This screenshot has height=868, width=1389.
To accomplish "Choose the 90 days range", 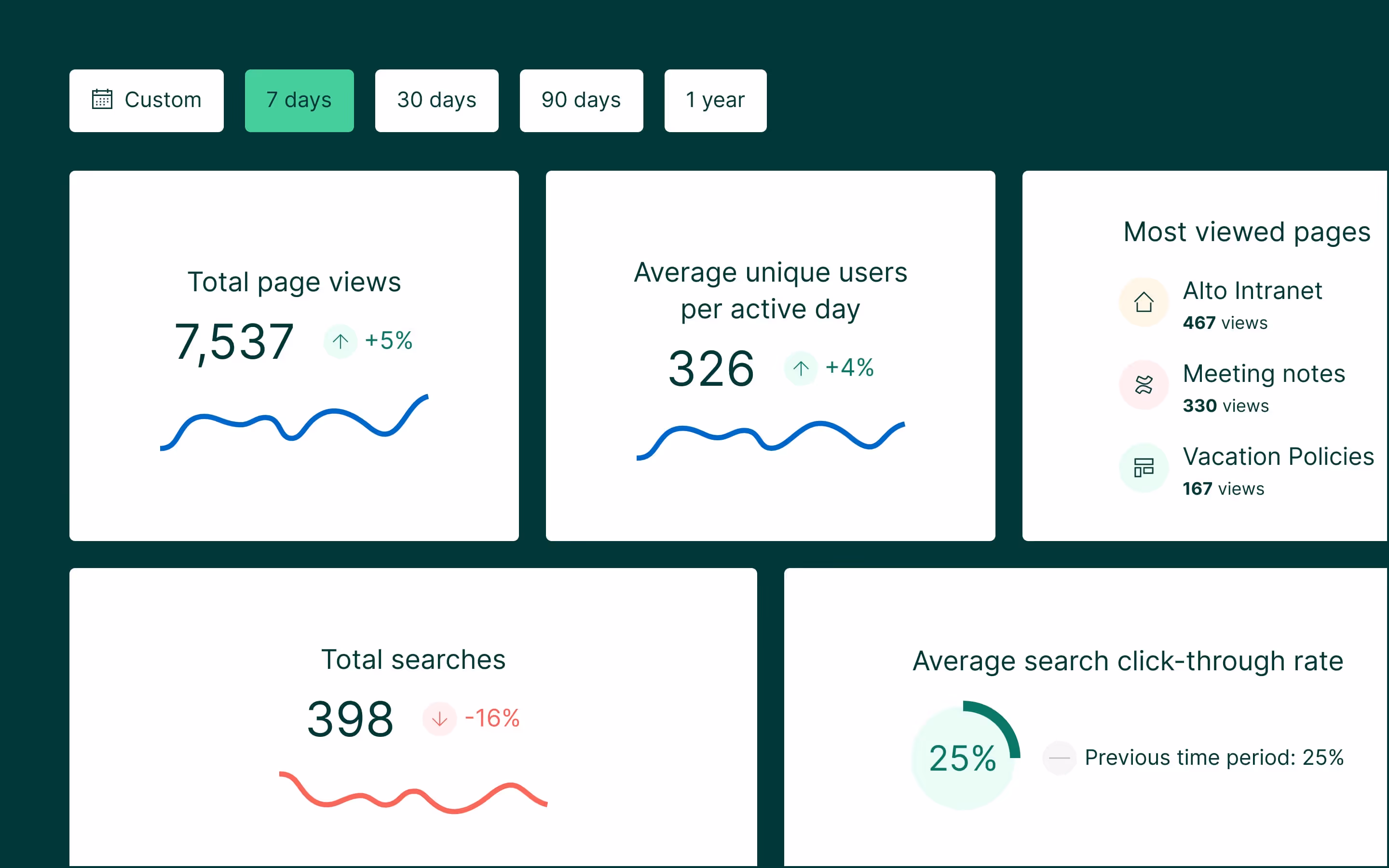I will pos(581,100).
